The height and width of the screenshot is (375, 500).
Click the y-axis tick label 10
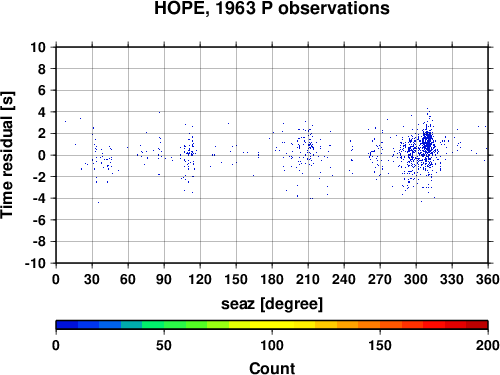coord(38,47)
